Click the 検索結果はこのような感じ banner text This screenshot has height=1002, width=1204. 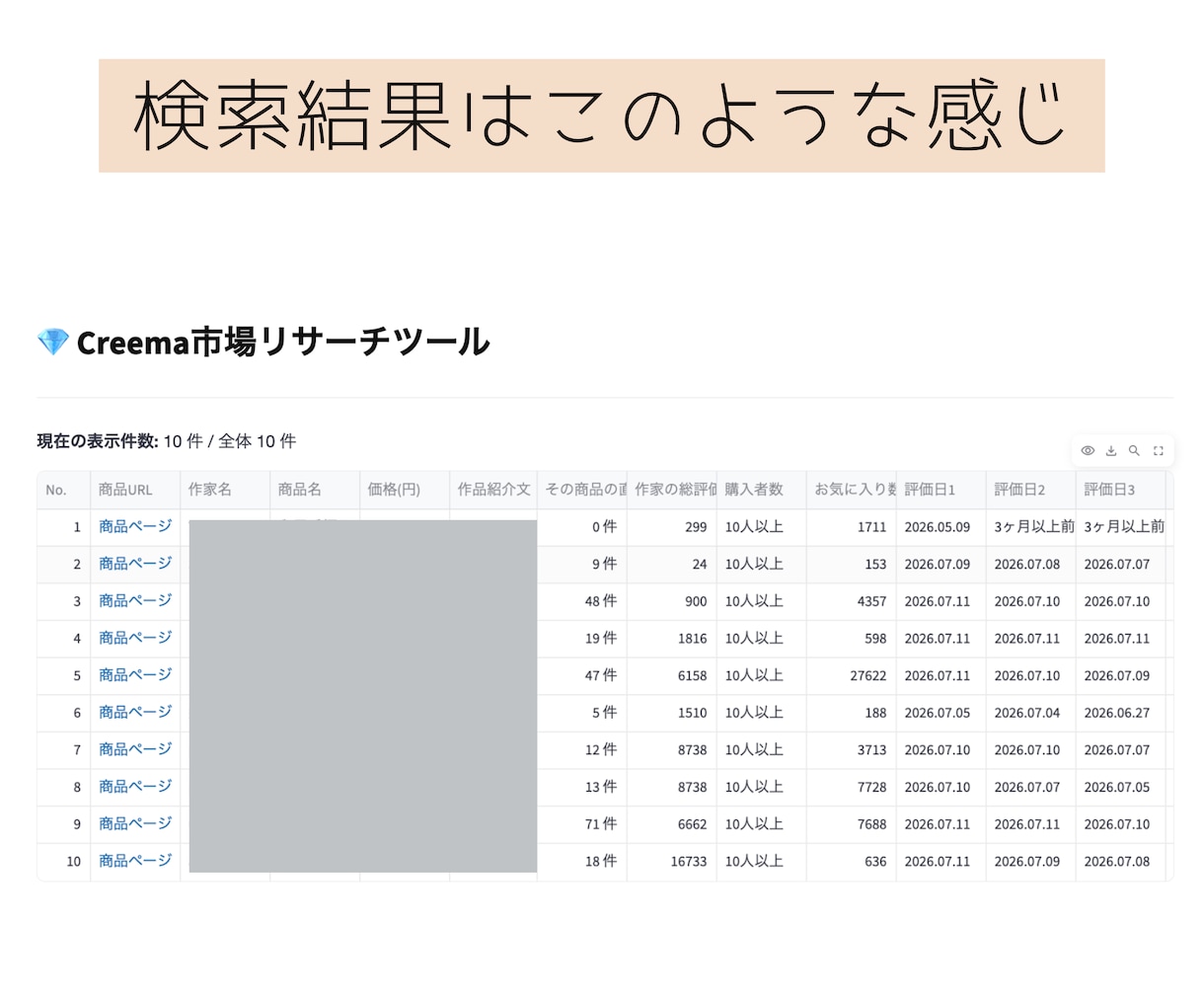coord(601,116)
